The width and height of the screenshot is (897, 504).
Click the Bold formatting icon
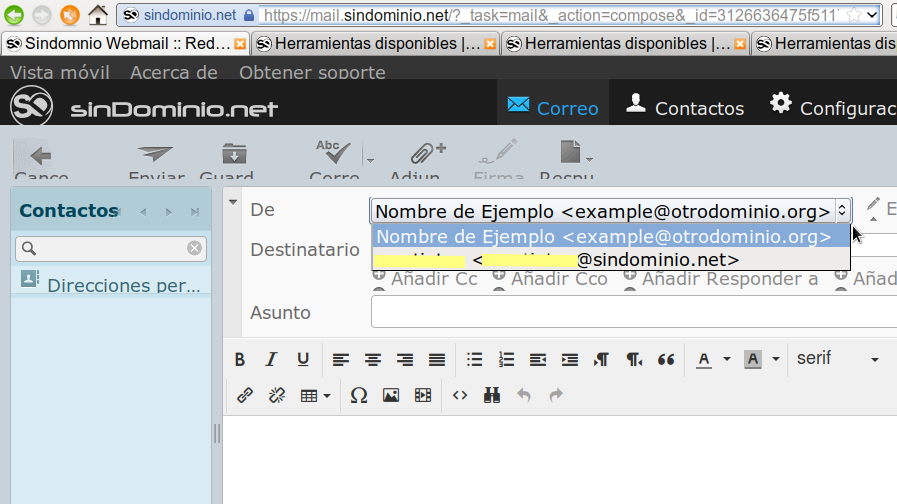click(240, 360)
